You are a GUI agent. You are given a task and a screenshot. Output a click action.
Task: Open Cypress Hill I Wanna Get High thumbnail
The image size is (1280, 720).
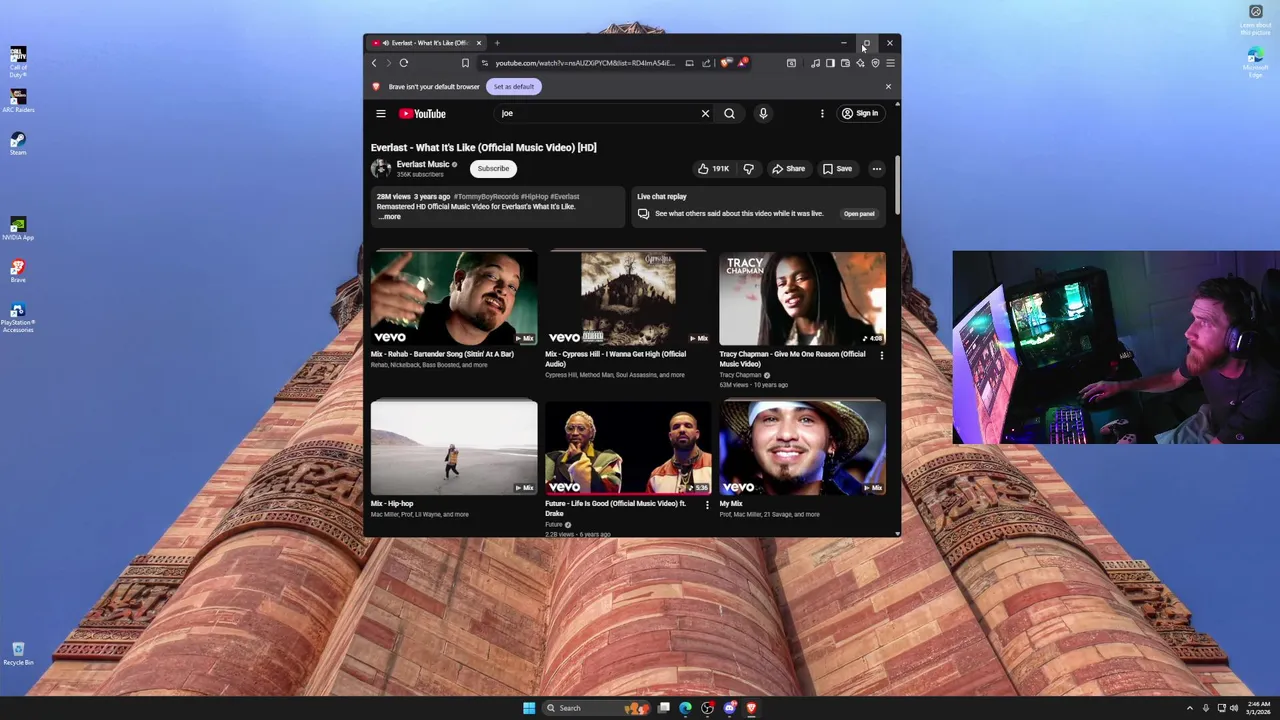pos(628,298)
